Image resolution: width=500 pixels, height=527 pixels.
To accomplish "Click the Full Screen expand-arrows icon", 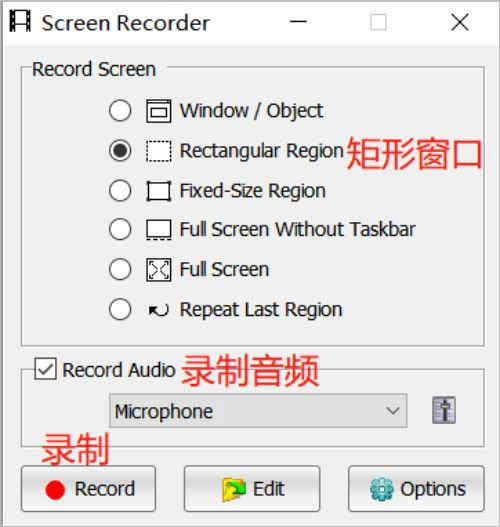I will (159, 270).
